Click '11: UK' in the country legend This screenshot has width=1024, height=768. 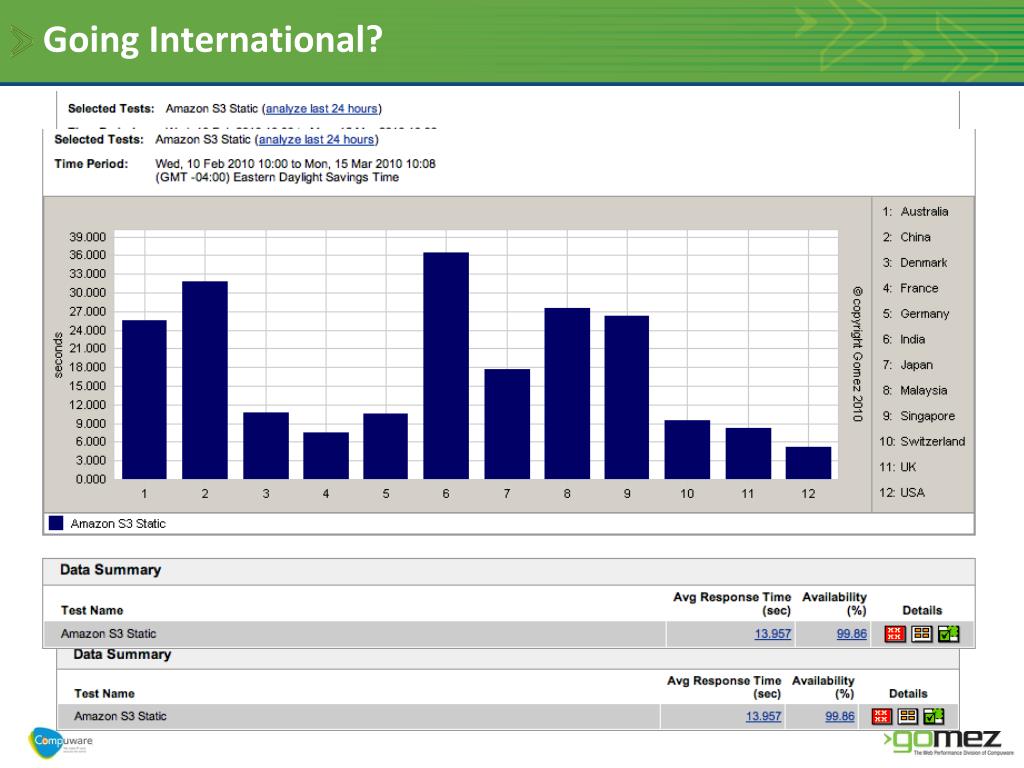click(897, 467)
